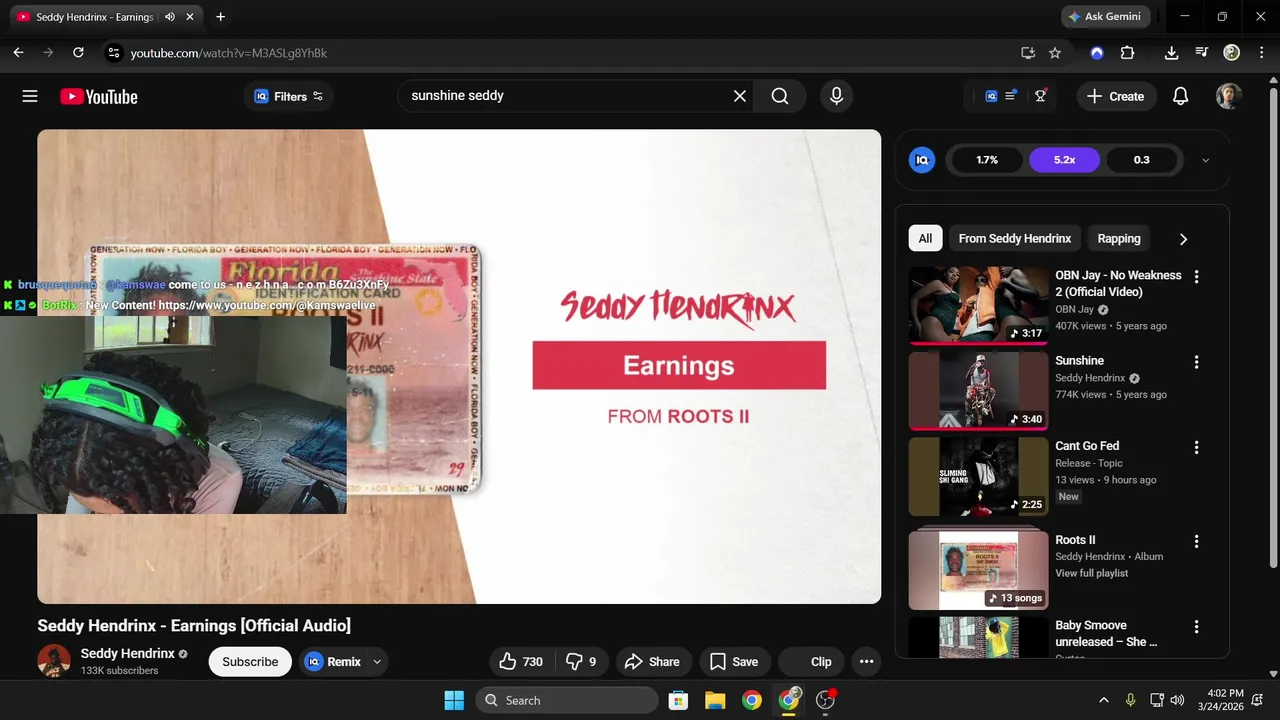Click the search magnifier button

(x=780, y=96)
